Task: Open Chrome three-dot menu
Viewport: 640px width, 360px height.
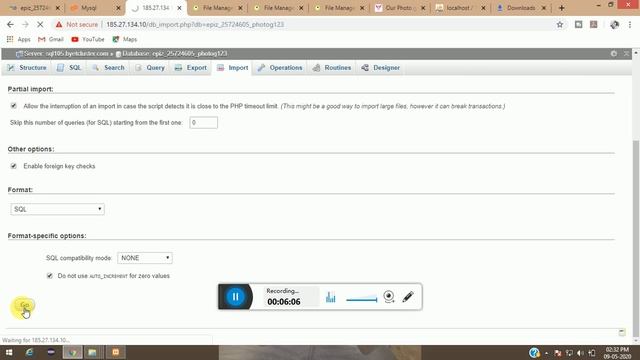Action: tap(630, 24)
